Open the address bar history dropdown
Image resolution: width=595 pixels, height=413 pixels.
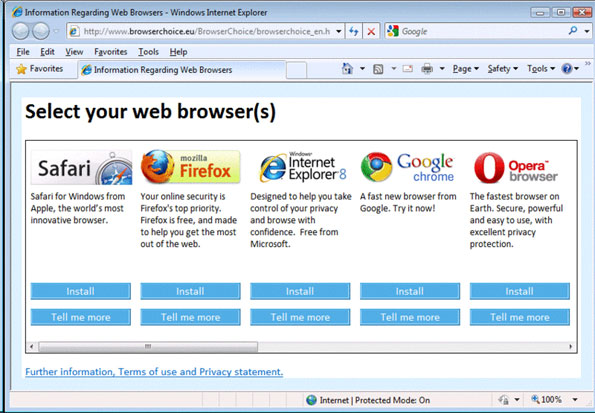pyautogui.click(x=338, y=32)
